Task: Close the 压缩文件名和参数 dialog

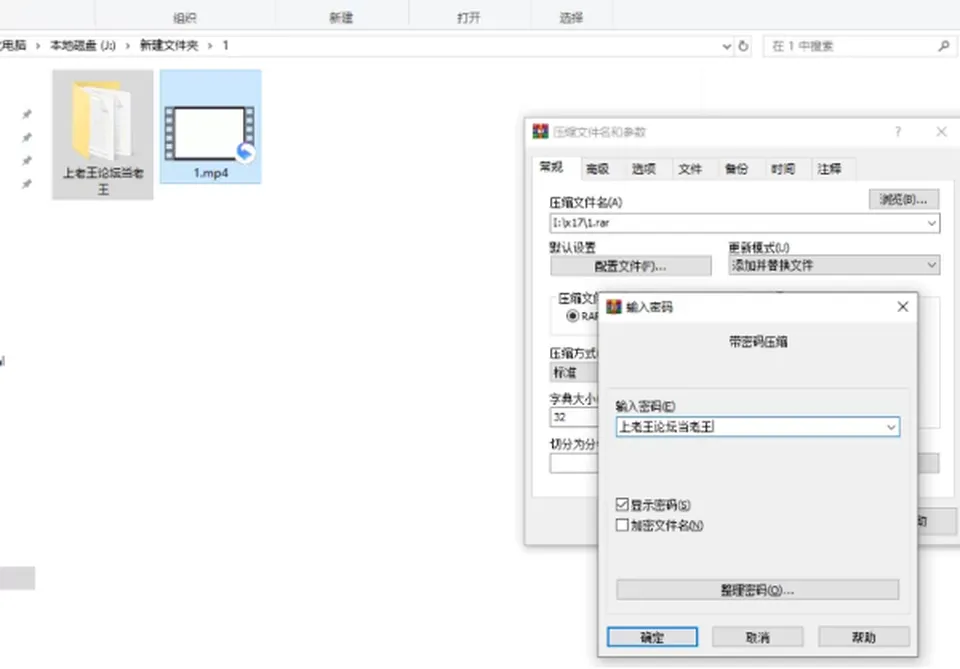Action: click(x=942, y=132)
